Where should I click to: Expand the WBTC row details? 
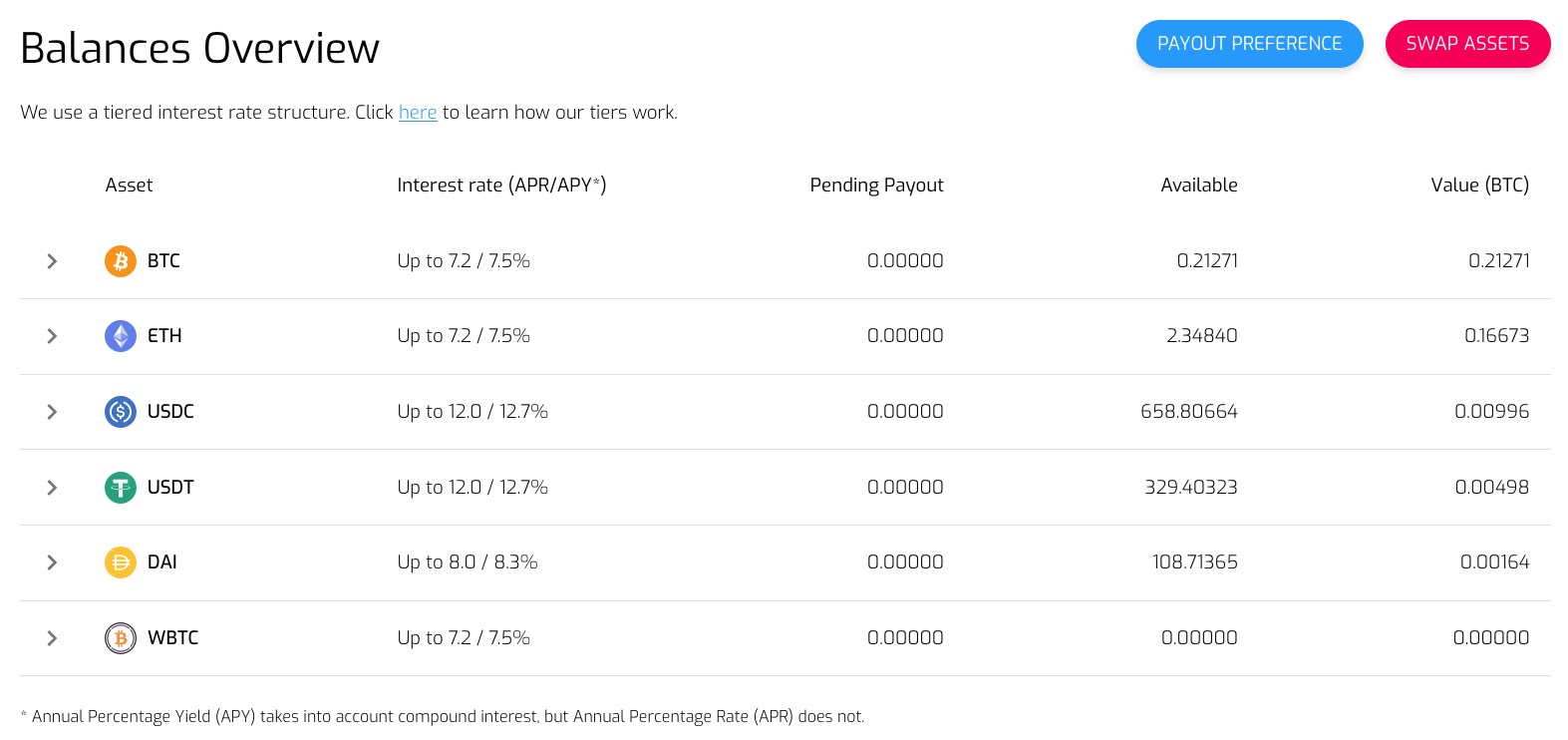coord(52,638)
